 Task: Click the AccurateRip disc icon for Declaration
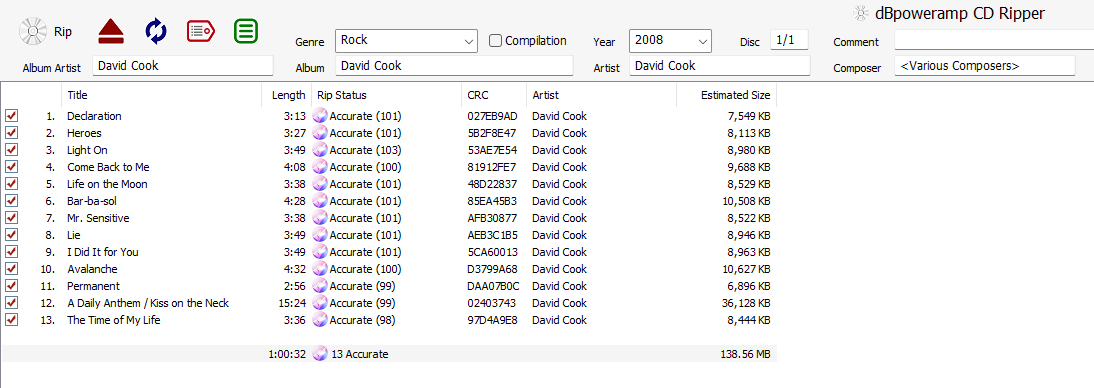point(320,116)
